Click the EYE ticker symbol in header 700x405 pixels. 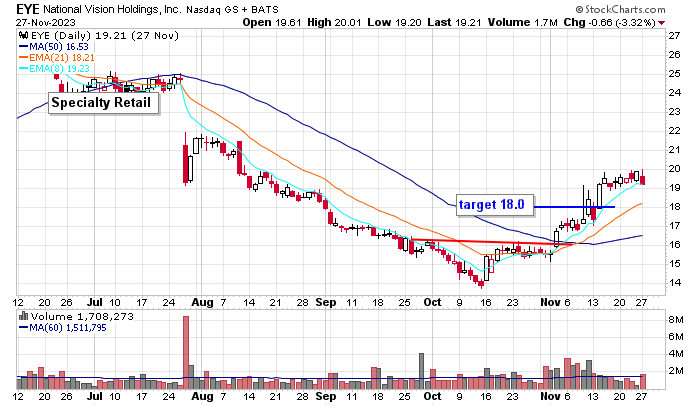click(28, 9)
